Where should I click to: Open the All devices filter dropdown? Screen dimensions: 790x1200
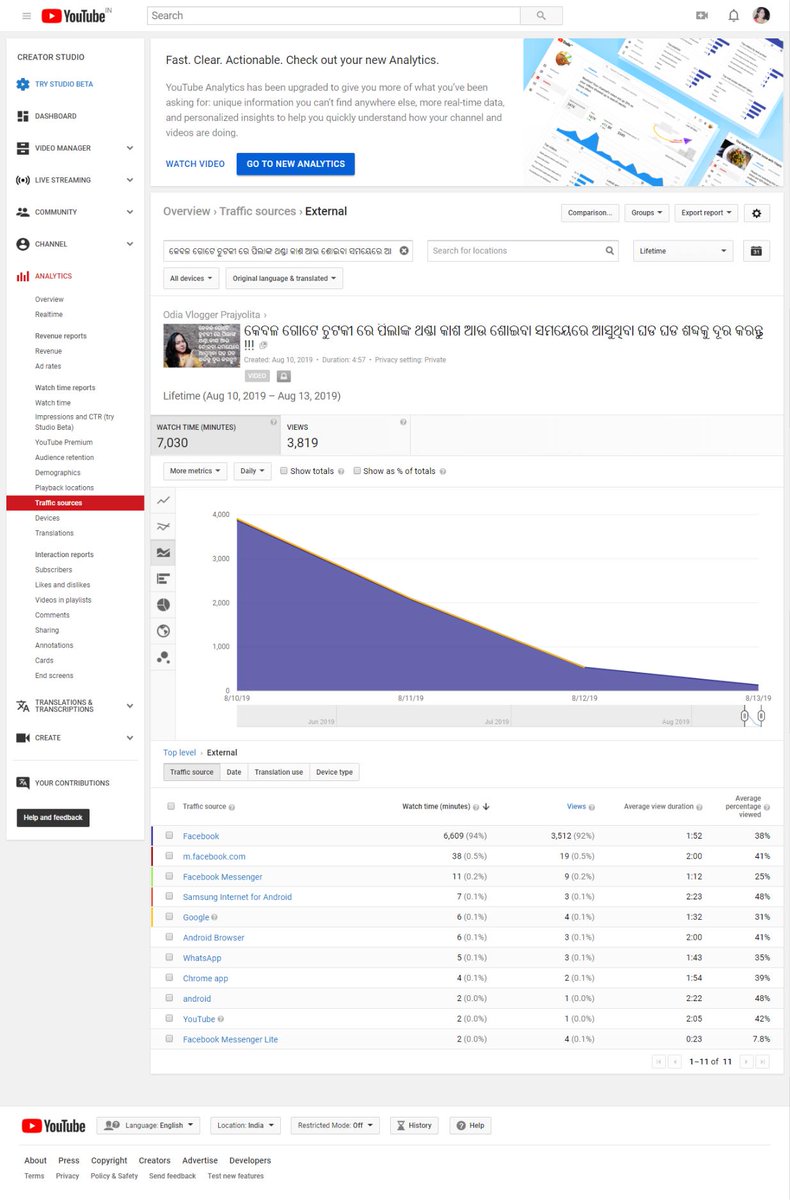(191, 279)
